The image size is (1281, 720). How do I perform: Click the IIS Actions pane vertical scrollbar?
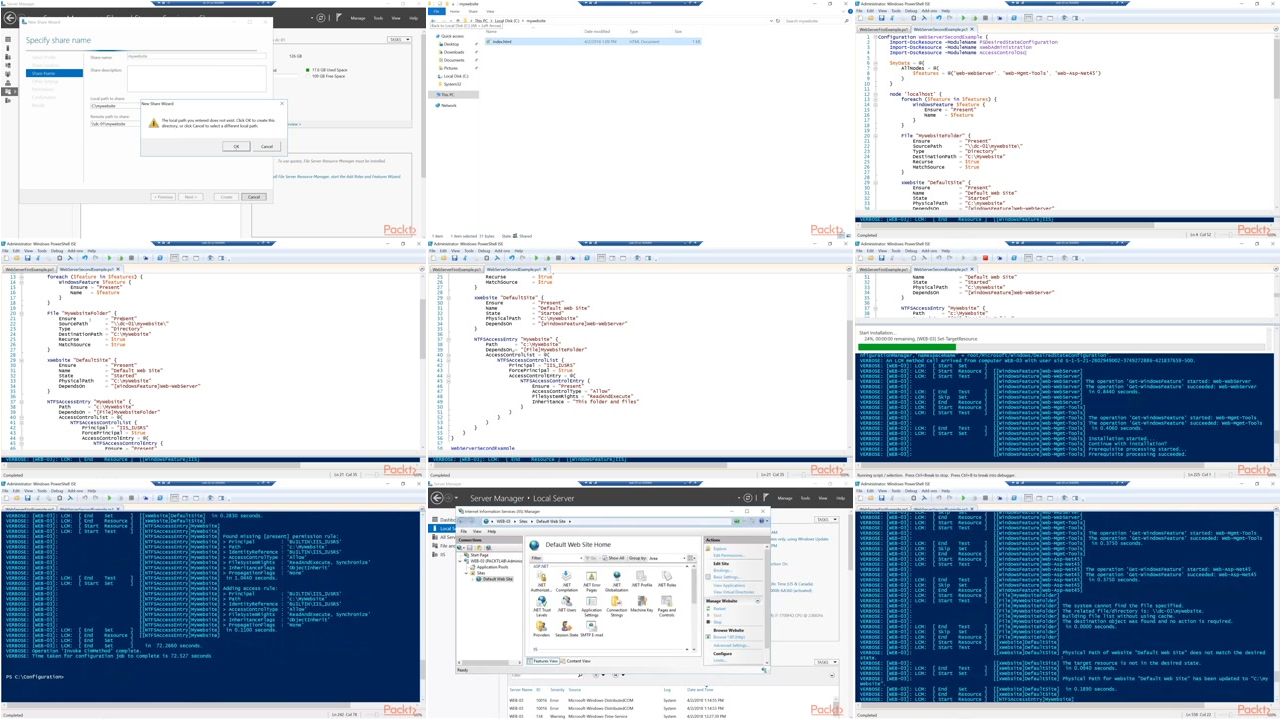(768, 604)
